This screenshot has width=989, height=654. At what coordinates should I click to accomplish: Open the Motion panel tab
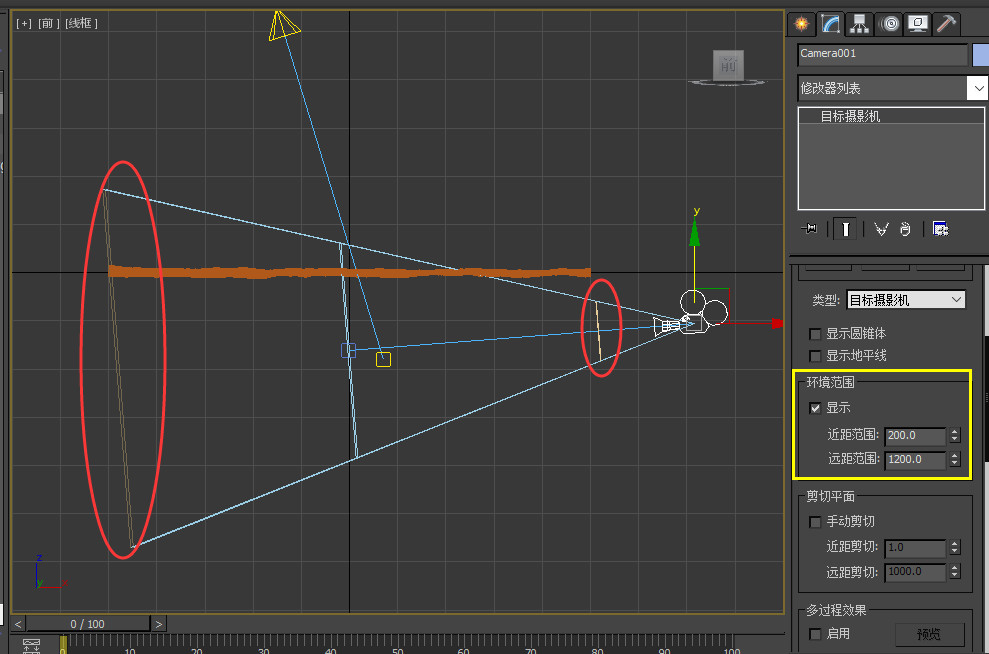[888, 24]
